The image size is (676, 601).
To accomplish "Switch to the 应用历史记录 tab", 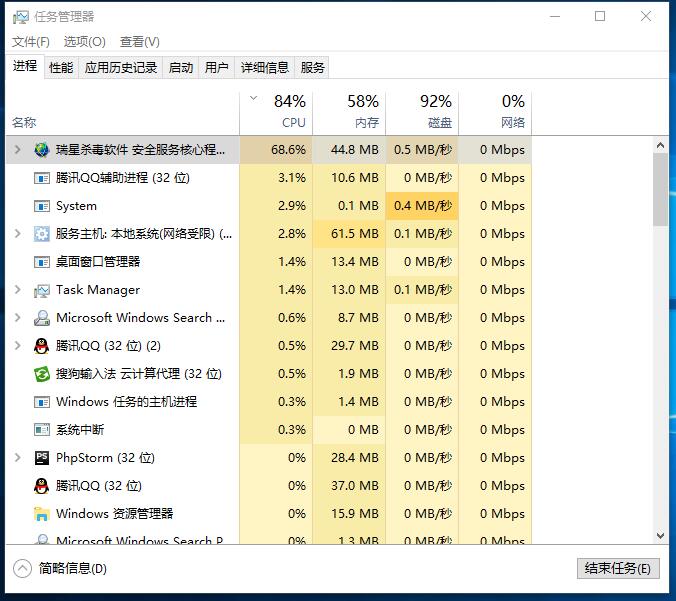I will pyautogui.click(x=121, y=68).
